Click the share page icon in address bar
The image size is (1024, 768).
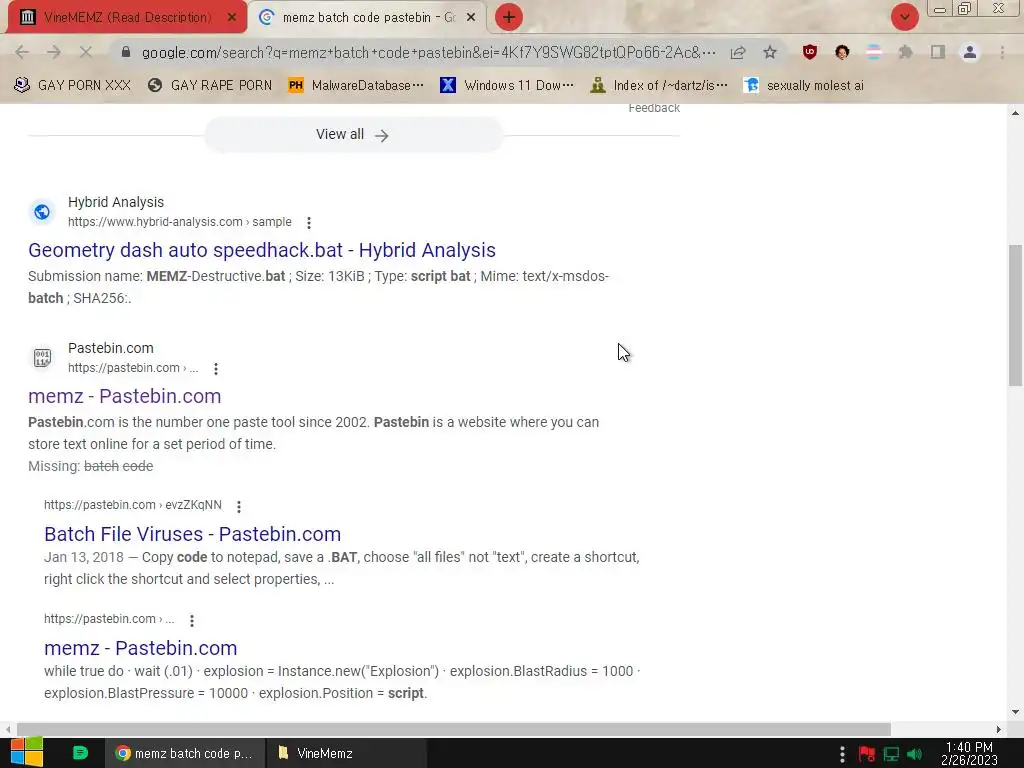738,52
